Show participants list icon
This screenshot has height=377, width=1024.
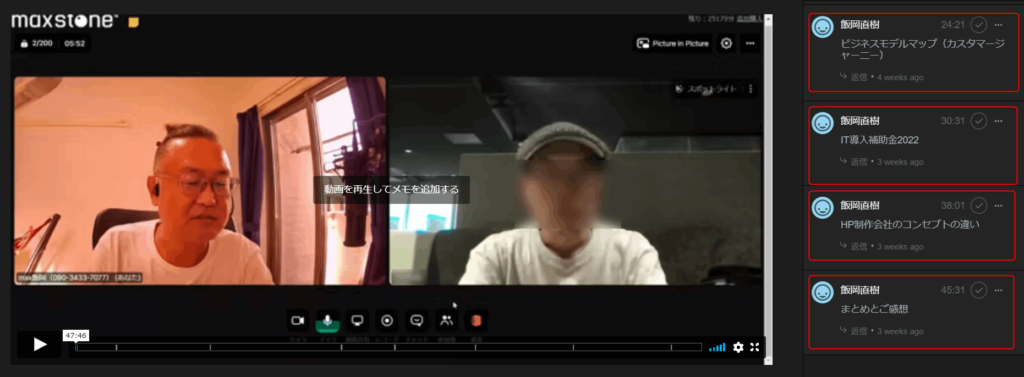(447, 321)
